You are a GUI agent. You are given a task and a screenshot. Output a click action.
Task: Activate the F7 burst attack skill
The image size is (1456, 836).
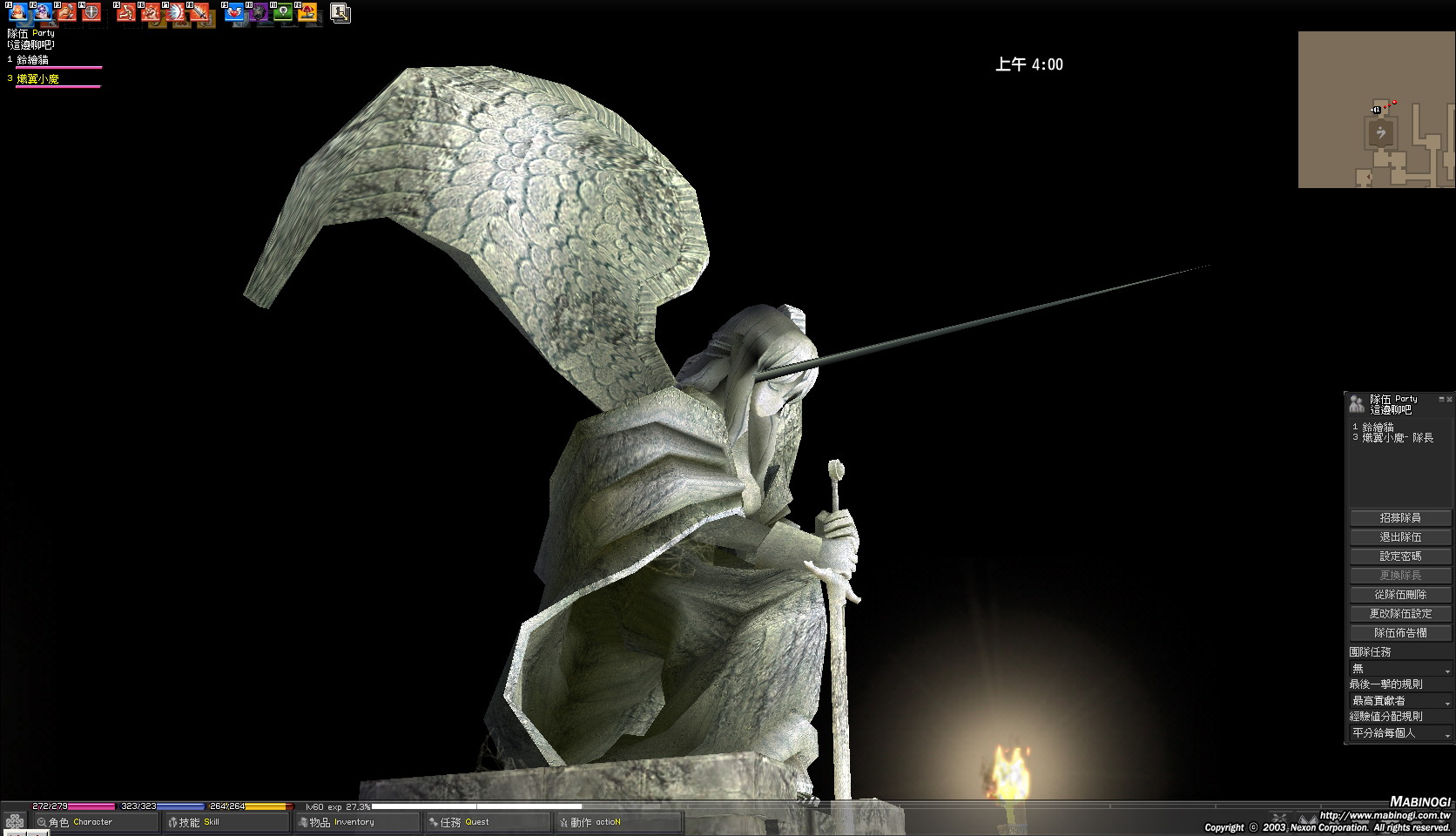(x=175, y=12)
